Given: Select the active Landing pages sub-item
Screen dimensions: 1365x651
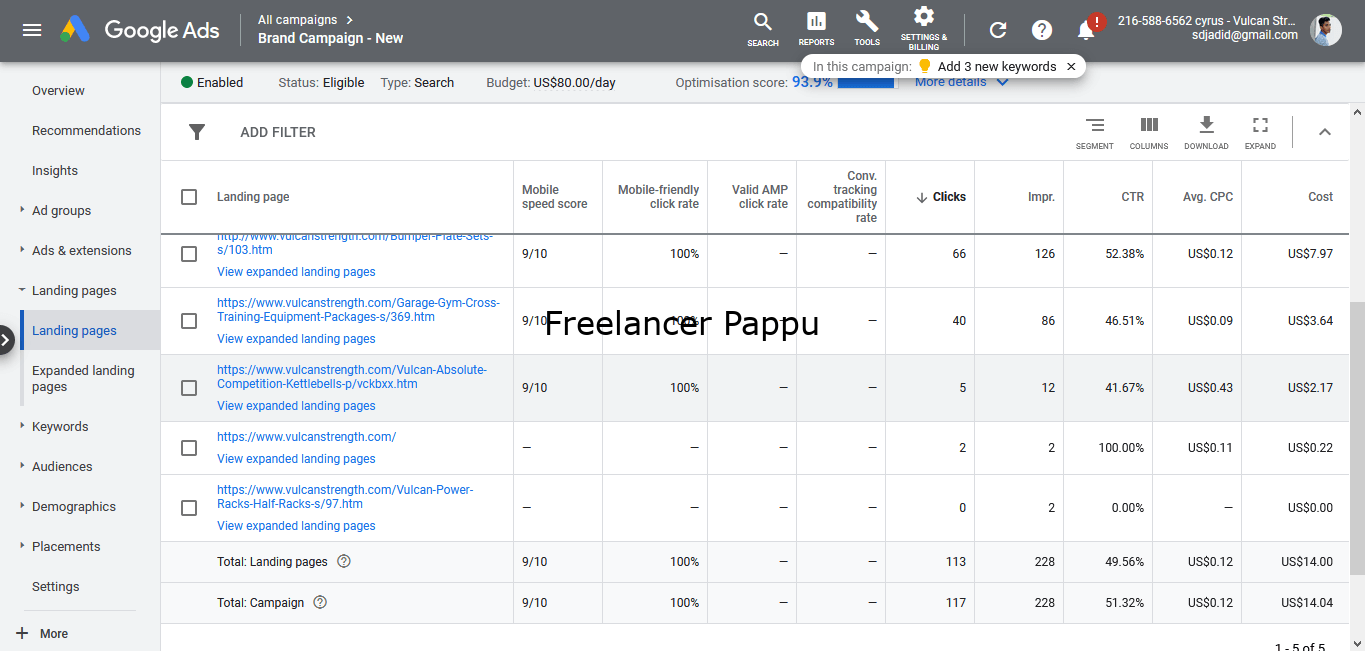Looking at the screenshot, I should [90, 331].
